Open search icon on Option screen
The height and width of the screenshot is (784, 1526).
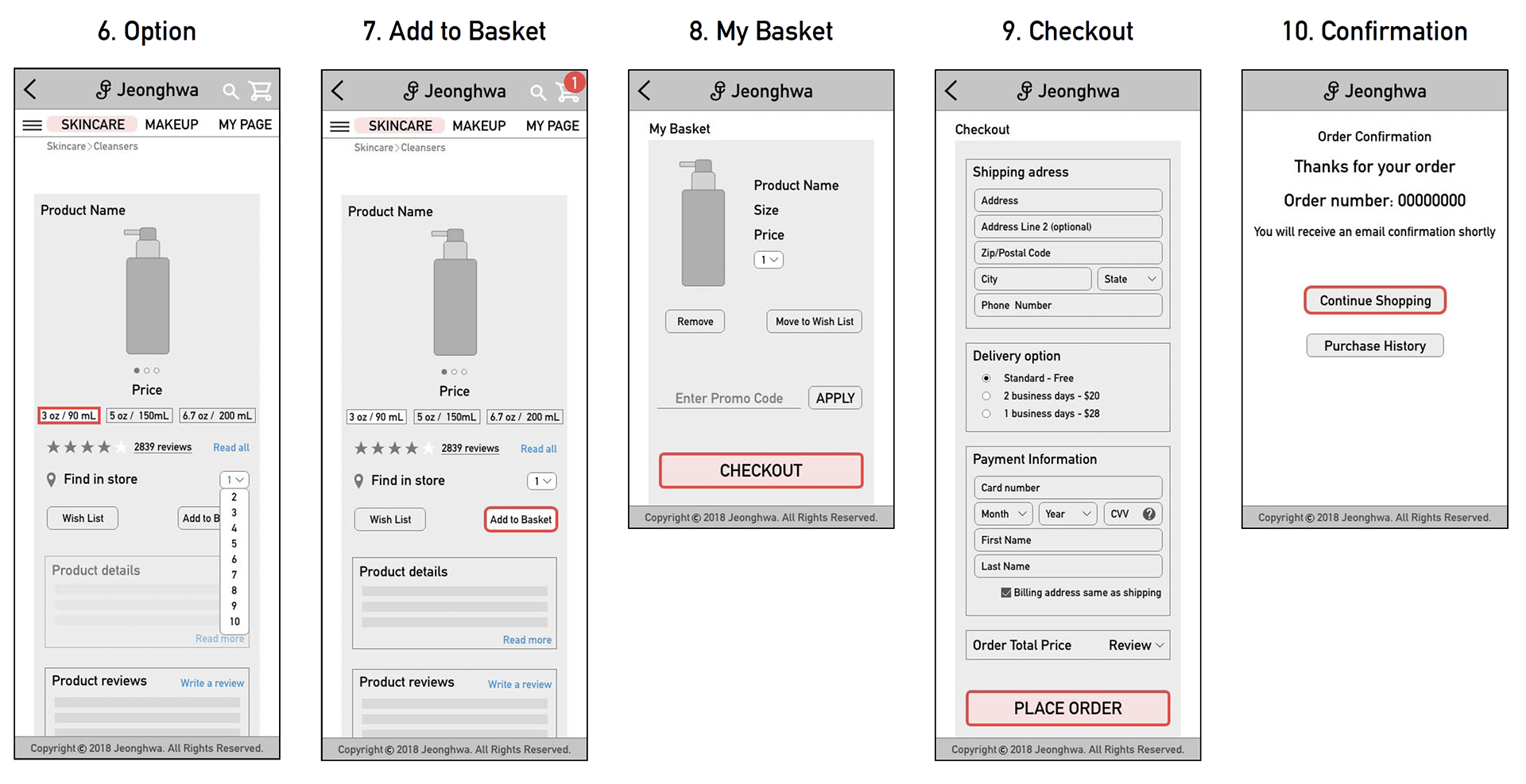point(230,91)
